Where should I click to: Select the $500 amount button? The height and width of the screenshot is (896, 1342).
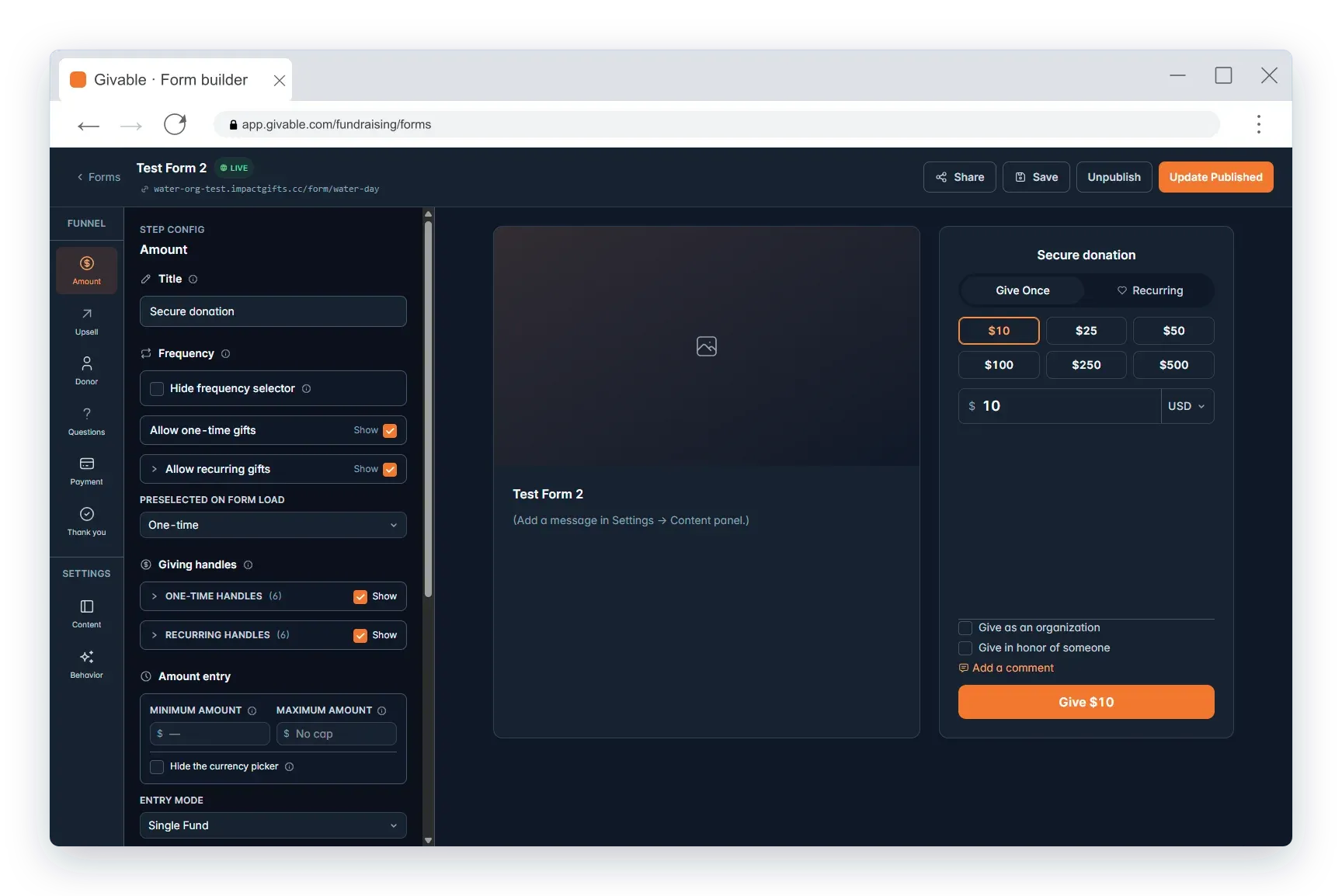tap(1173, 365)
